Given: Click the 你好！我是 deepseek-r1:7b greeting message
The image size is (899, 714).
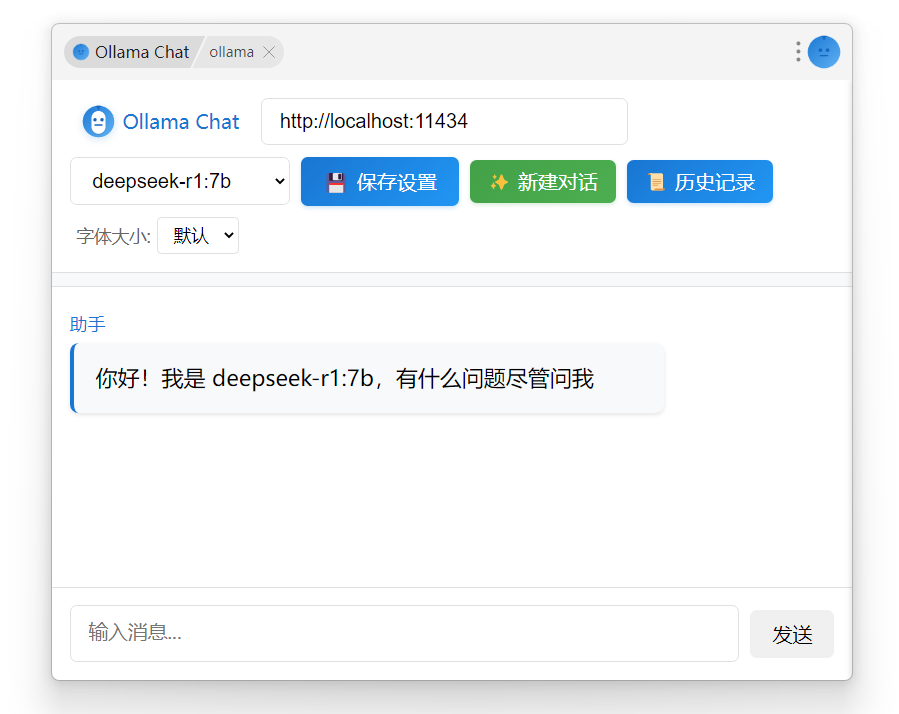Looking at the screenshot, I should [368, 379].
